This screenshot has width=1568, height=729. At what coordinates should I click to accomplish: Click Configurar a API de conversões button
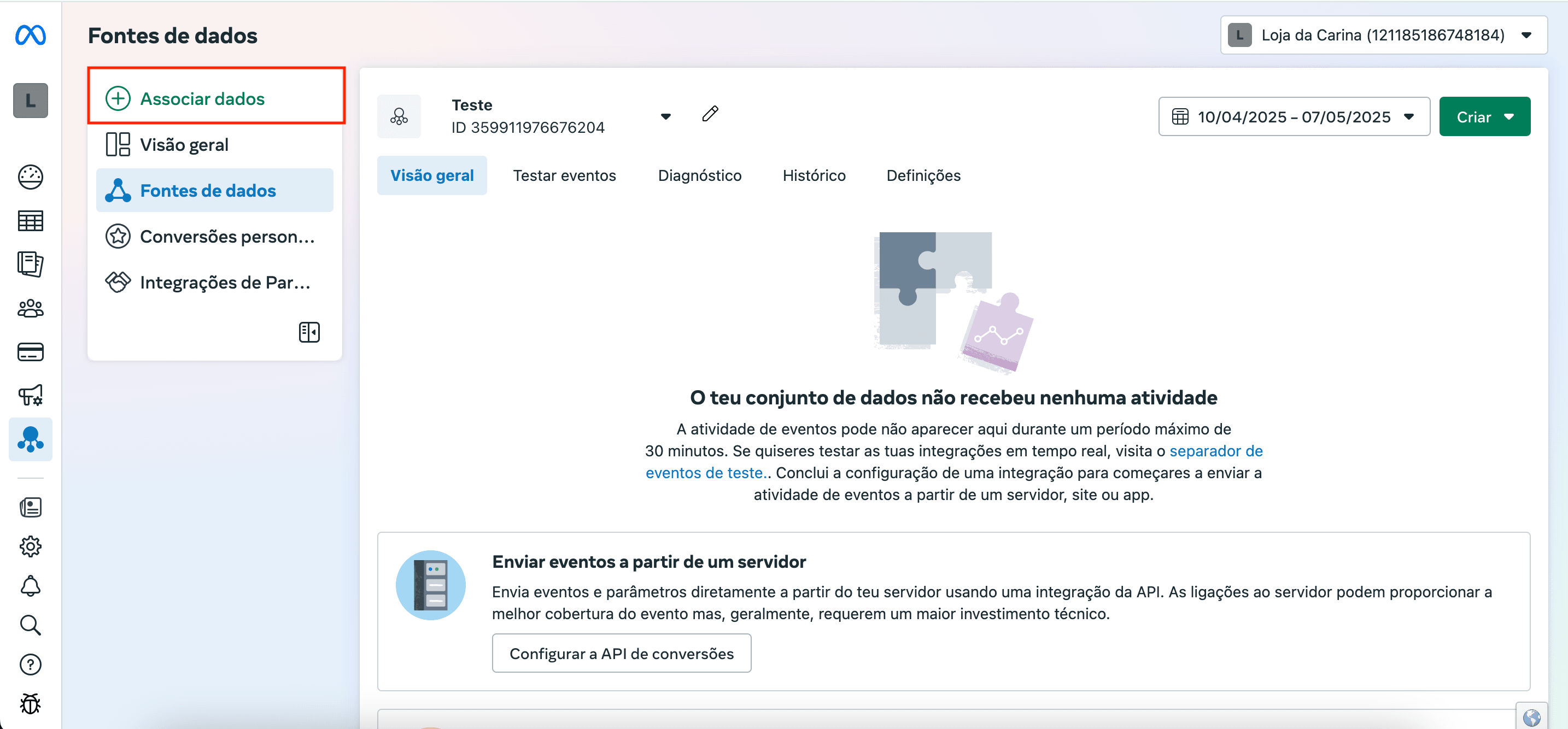pos(621,653)
